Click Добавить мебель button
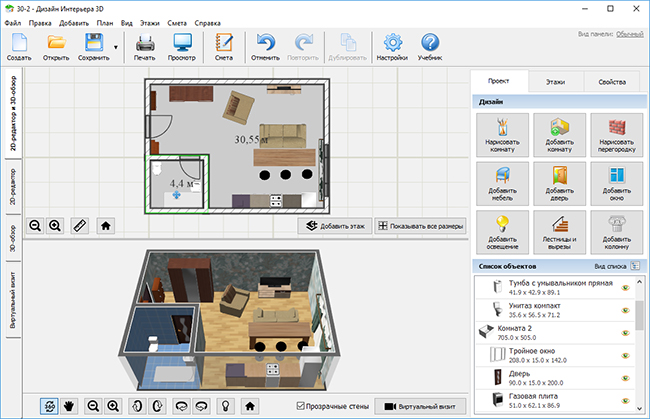The height and width of the screenshot is (419, 650). tap(502, 184)
